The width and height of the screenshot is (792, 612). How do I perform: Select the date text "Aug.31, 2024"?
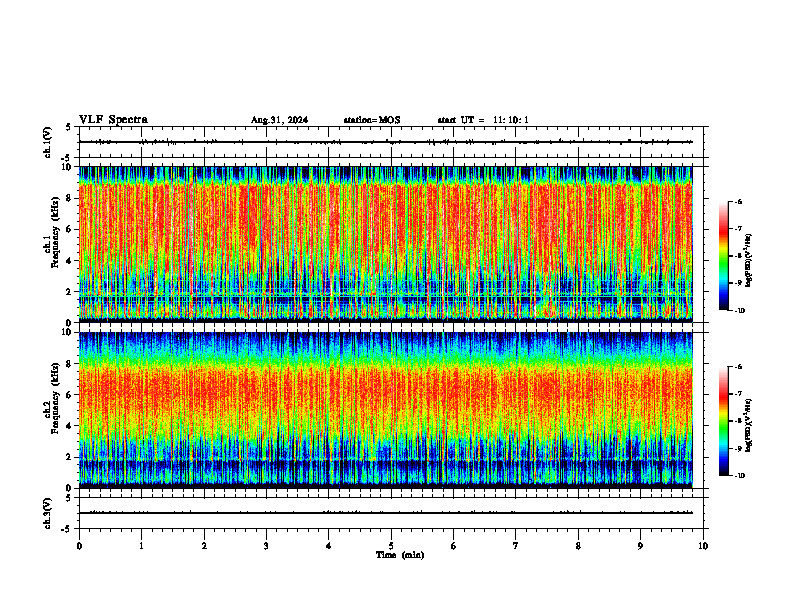pos(279,120)
